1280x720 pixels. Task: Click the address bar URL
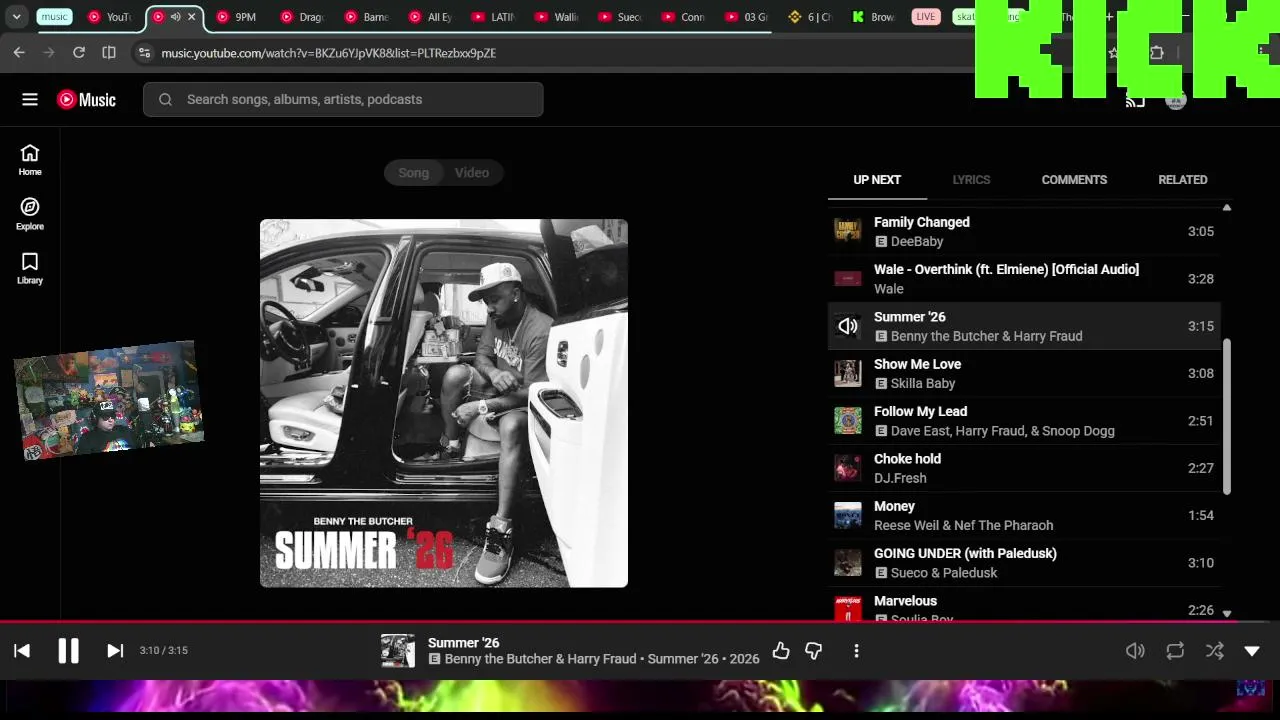(329, 52)
